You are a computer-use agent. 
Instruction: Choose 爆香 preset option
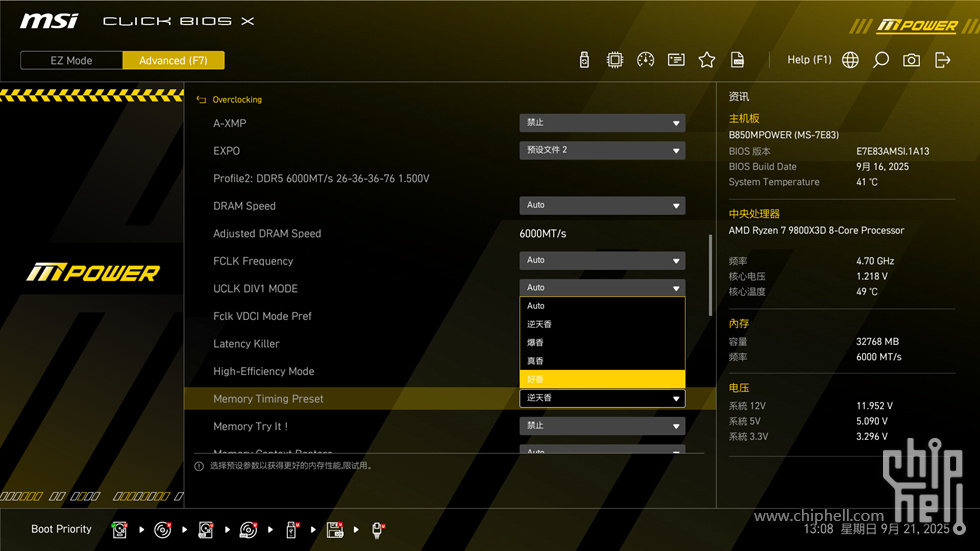click(602, 342)
